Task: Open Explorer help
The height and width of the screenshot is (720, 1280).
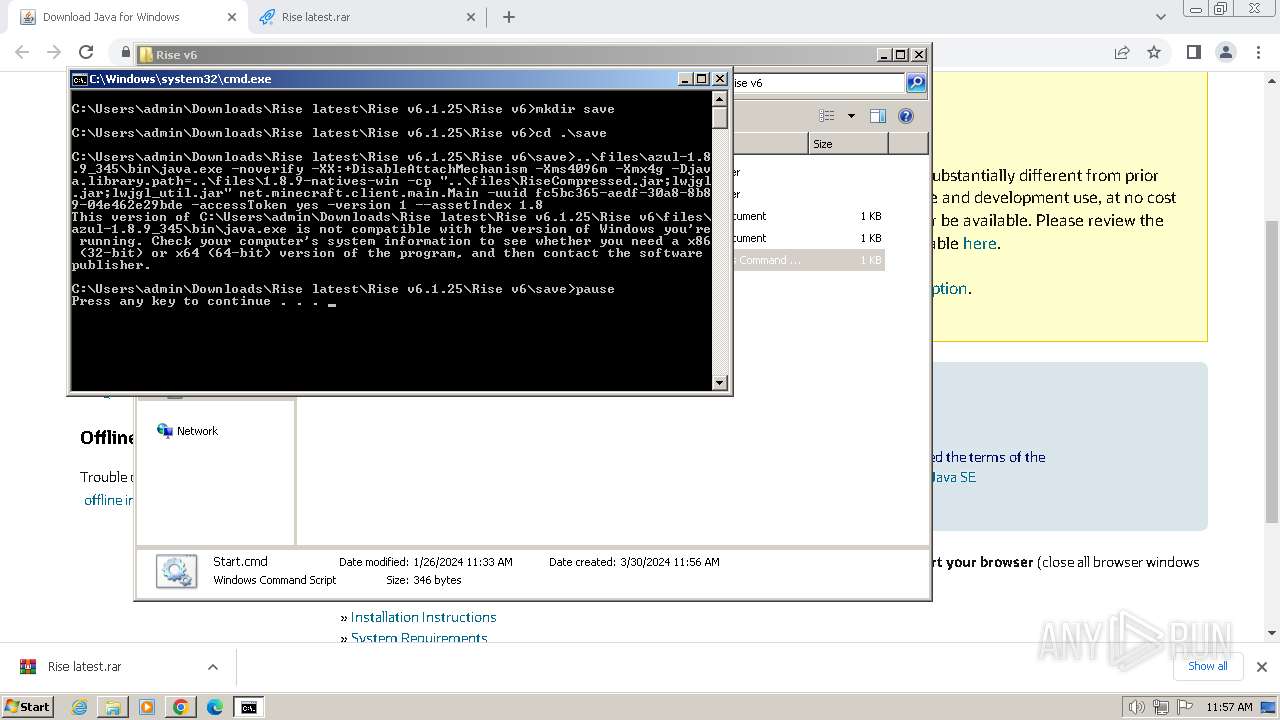Action: (x=906, y=116)
